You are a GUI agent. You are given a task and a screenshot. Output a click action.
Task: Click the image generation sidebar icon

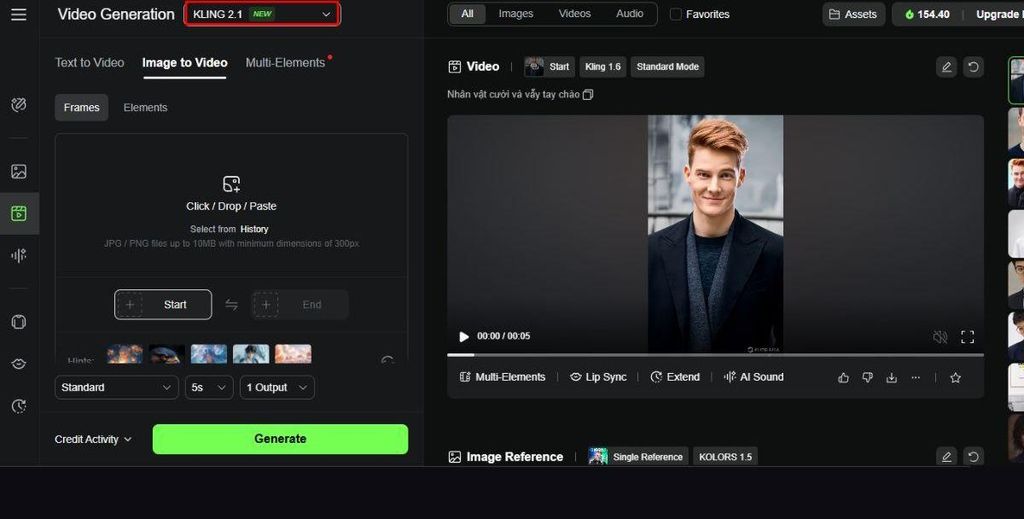pyautogui.click(x=19, y=171)
